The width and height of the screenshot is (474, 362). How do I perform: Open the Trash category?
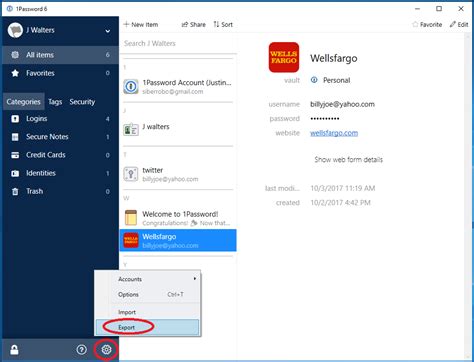coord(60,191)
